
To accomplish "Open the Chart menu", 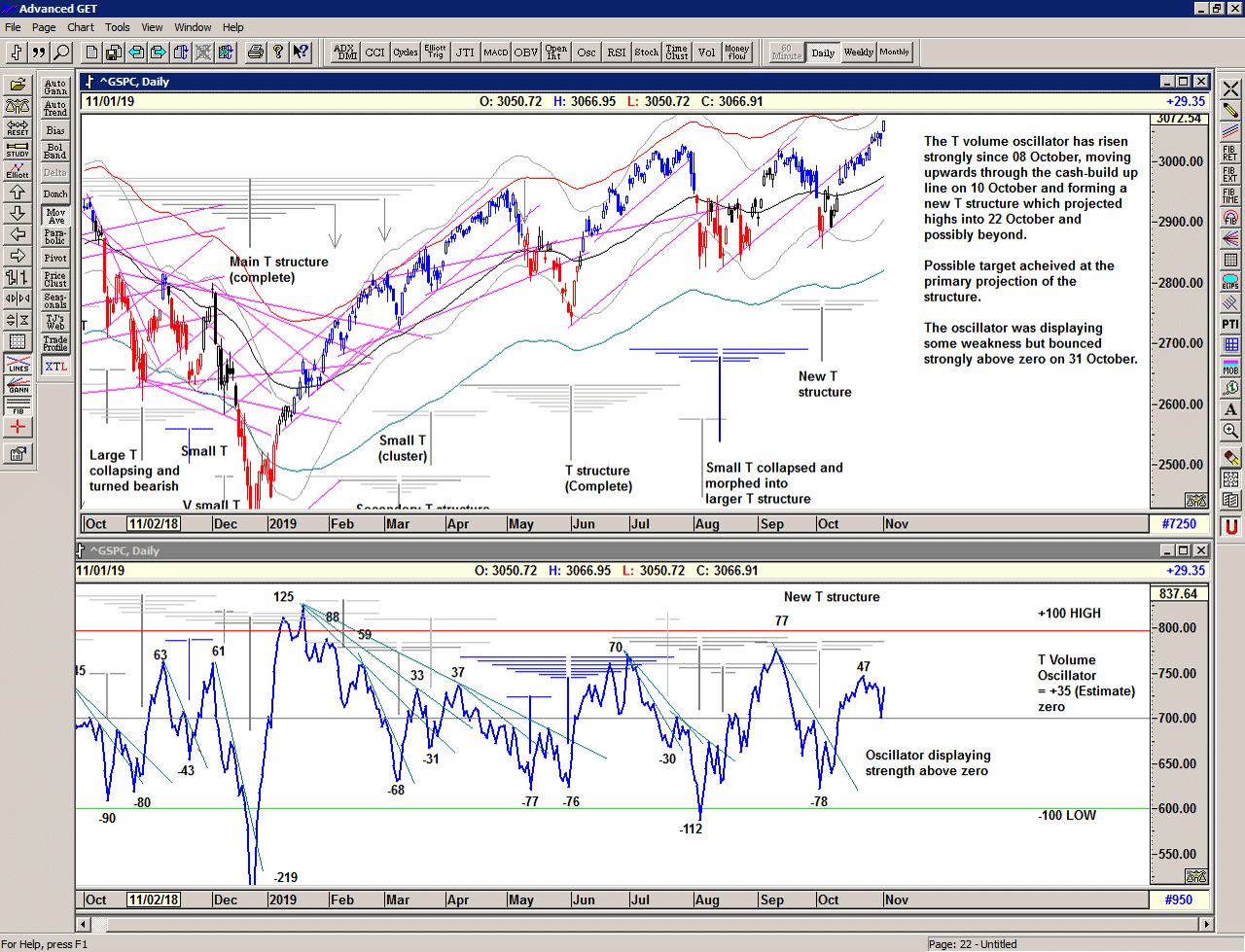I will (x=81, y=27).
